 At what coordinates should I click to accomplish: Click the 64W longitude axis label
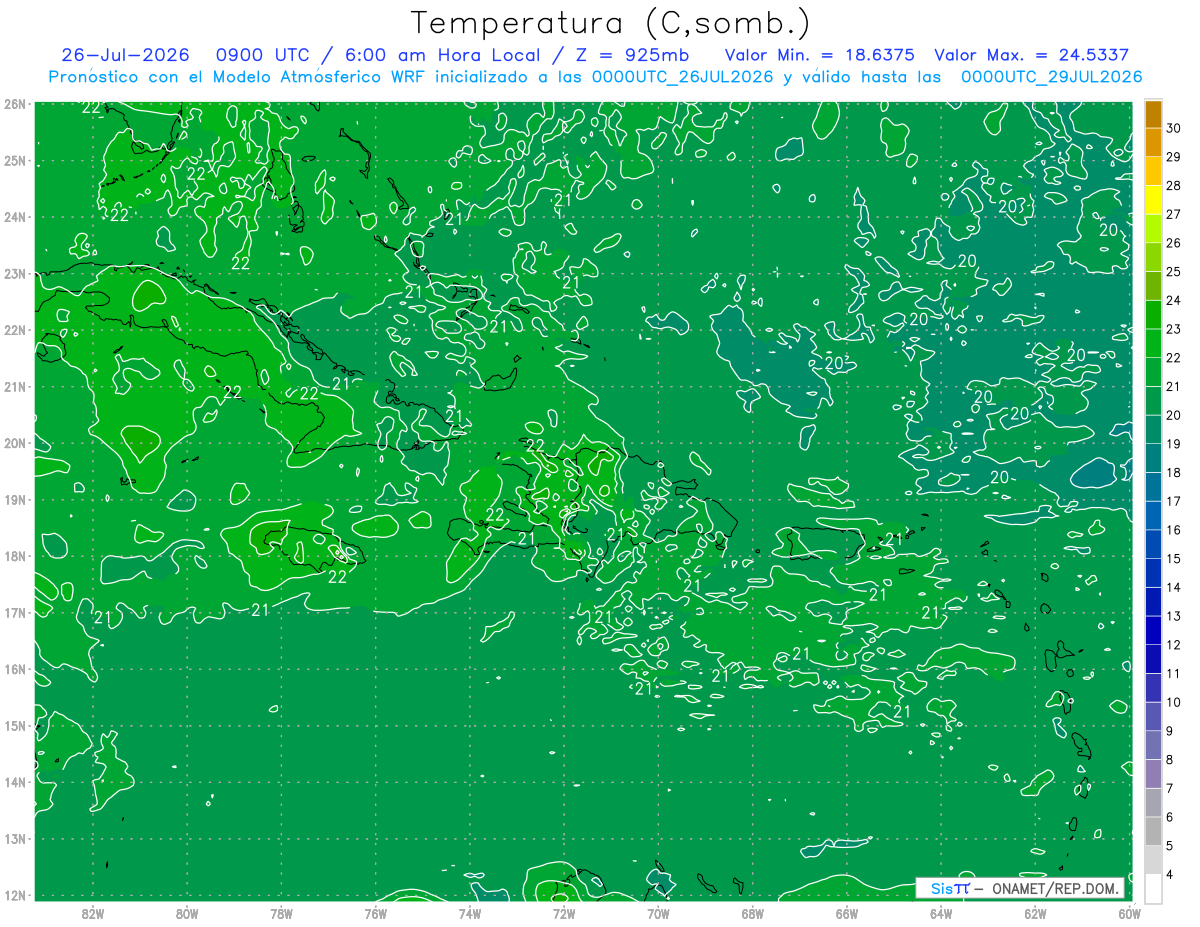941,913
